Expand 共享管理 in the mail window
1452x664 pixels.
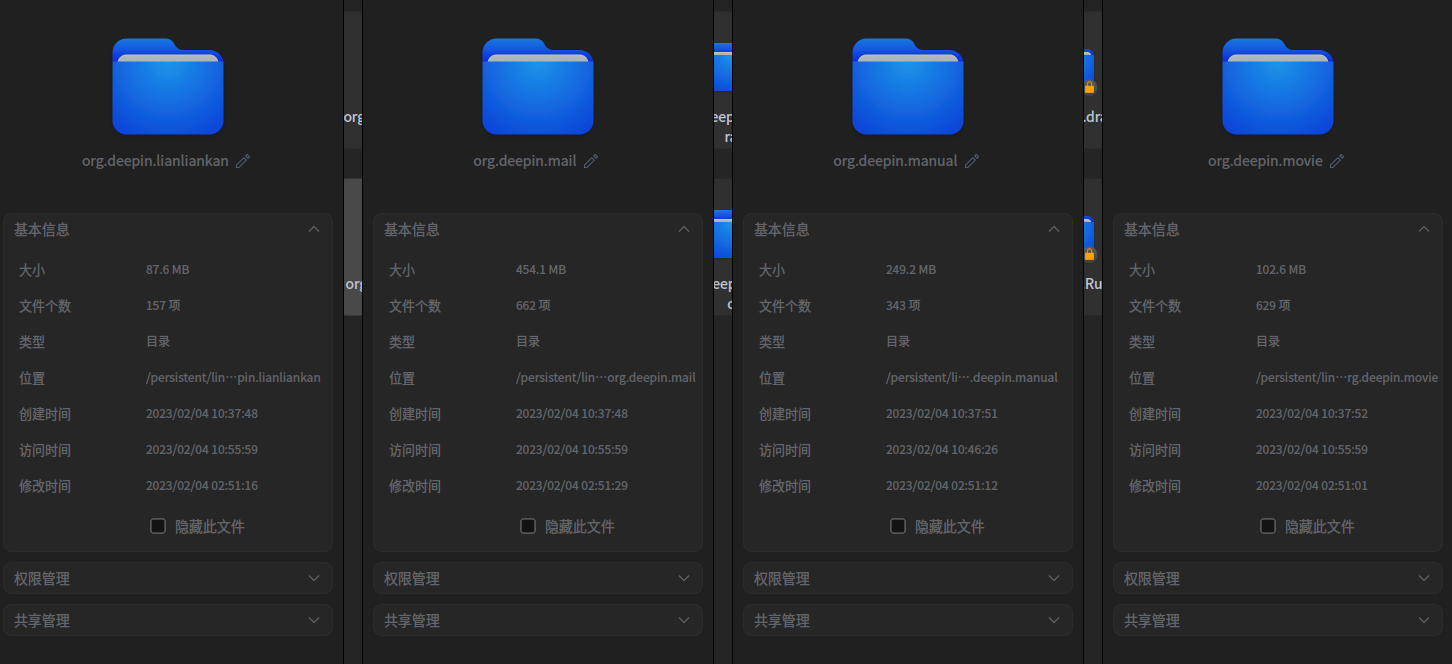(x=684, y=620)
